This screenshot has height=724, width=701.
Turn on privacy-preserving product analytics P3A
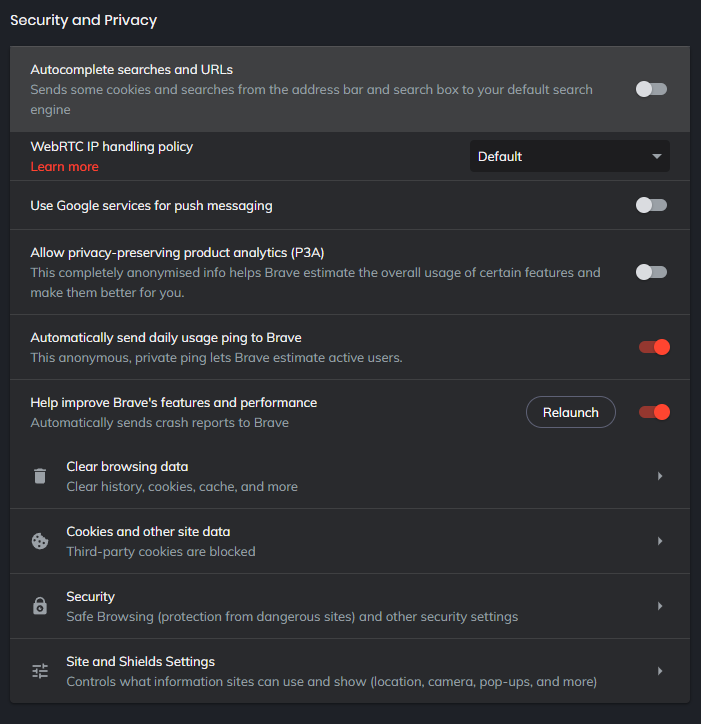pyautogui.click(x=651, y=272)
